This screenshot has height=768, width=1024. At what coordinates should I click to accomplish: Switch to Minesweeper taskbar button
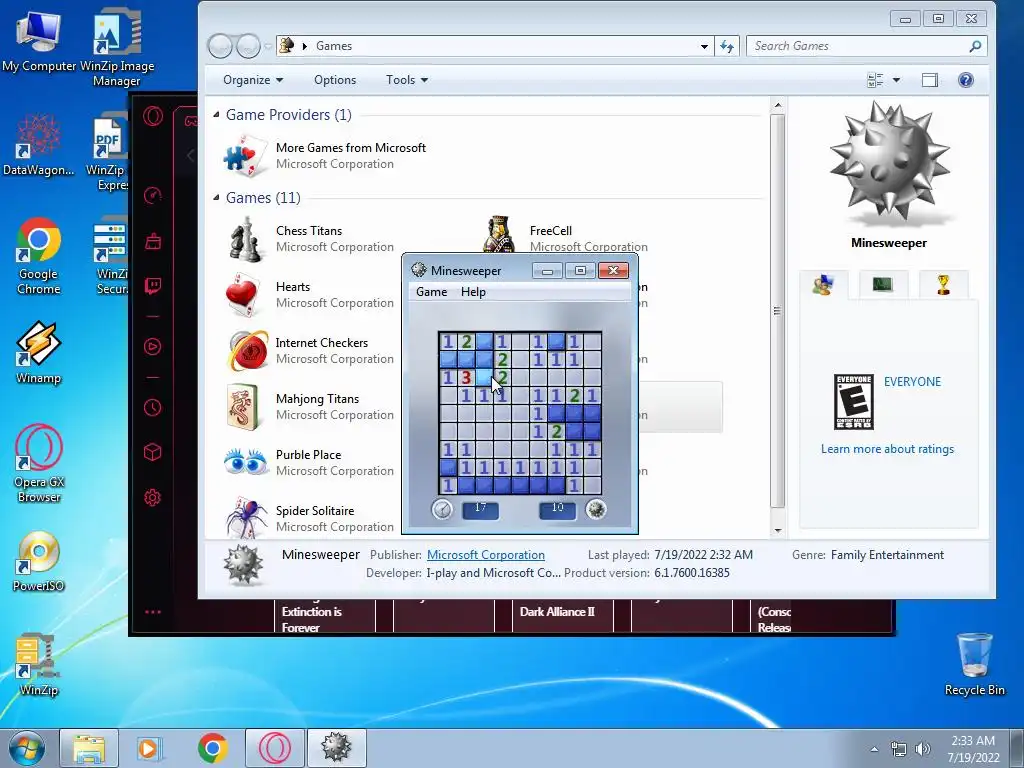[336, 748]
